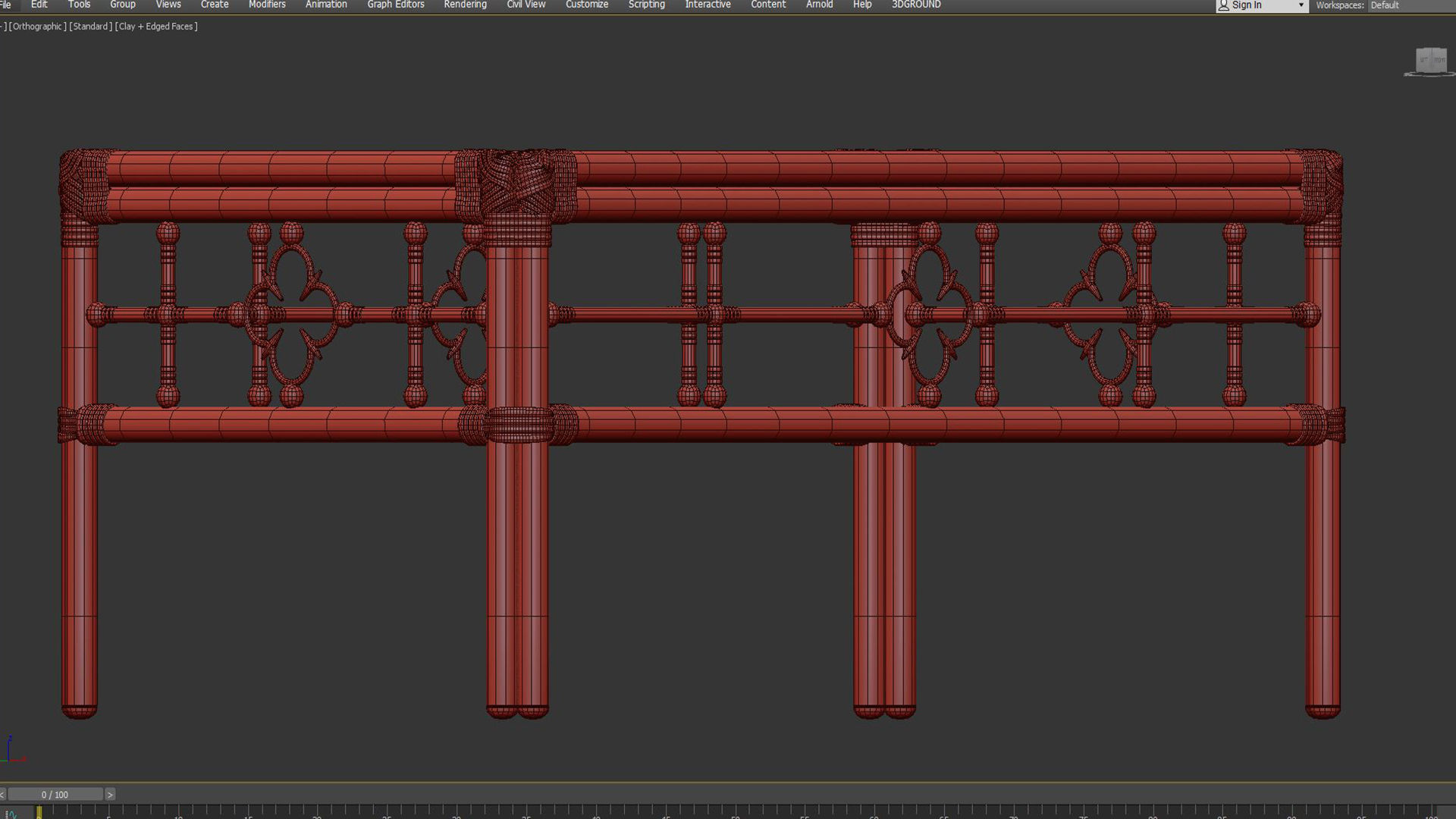This screenshot has height=819, width=1456.
Task: Open the Graph Editors menu
Action: pos(395,5)
